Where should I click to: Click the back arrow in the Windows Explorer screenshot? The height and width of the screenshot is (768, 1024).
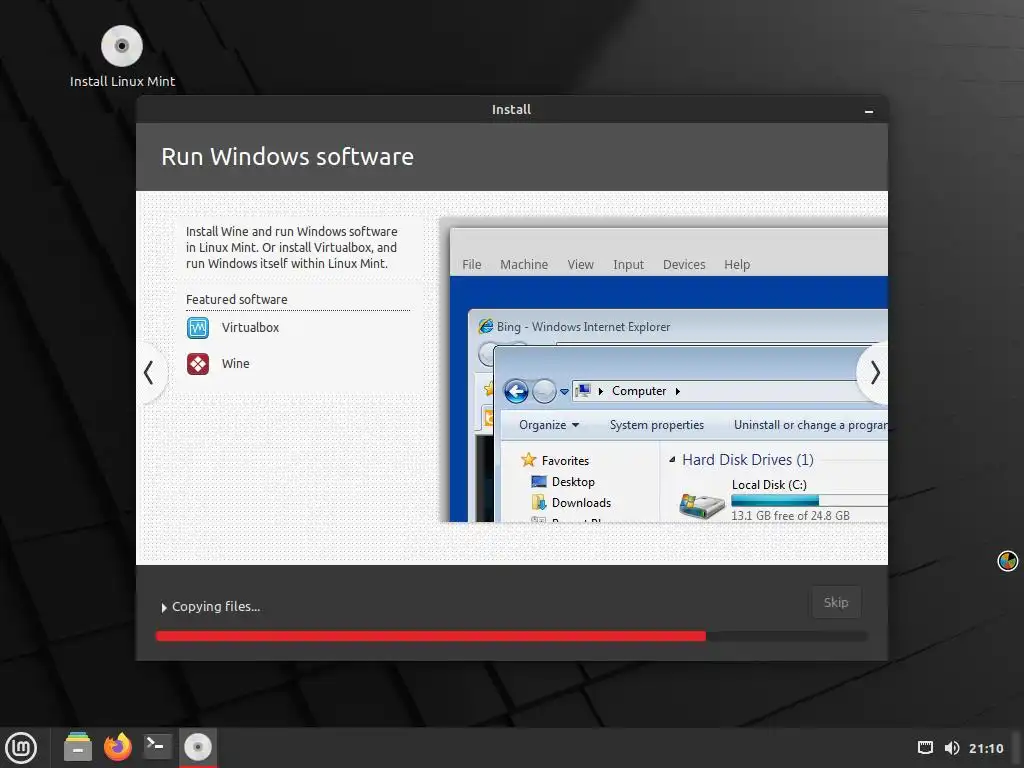click(x=516, y=391)
